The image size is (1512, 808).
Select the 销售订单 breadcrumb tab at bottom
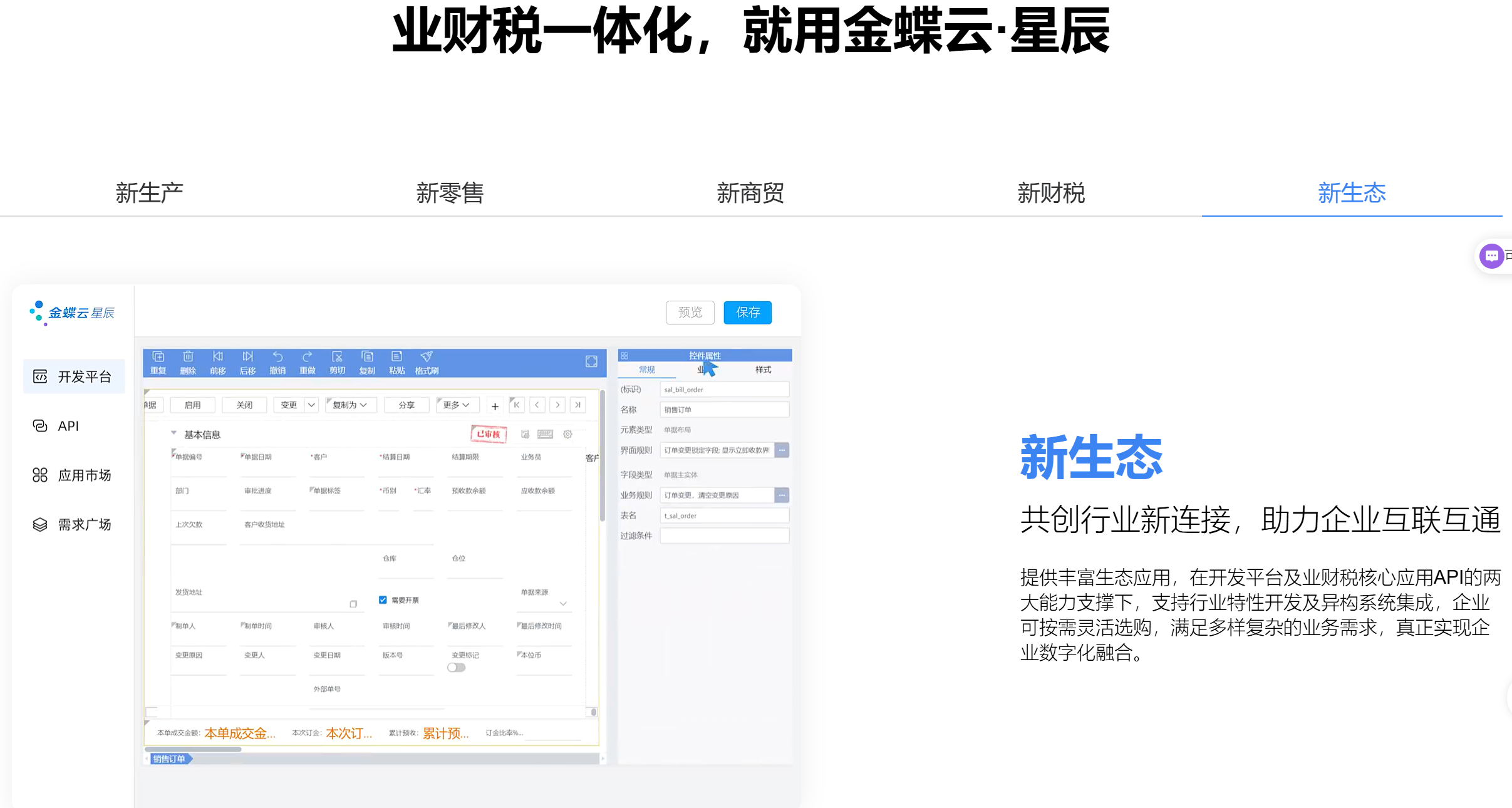tap(170, 759)
